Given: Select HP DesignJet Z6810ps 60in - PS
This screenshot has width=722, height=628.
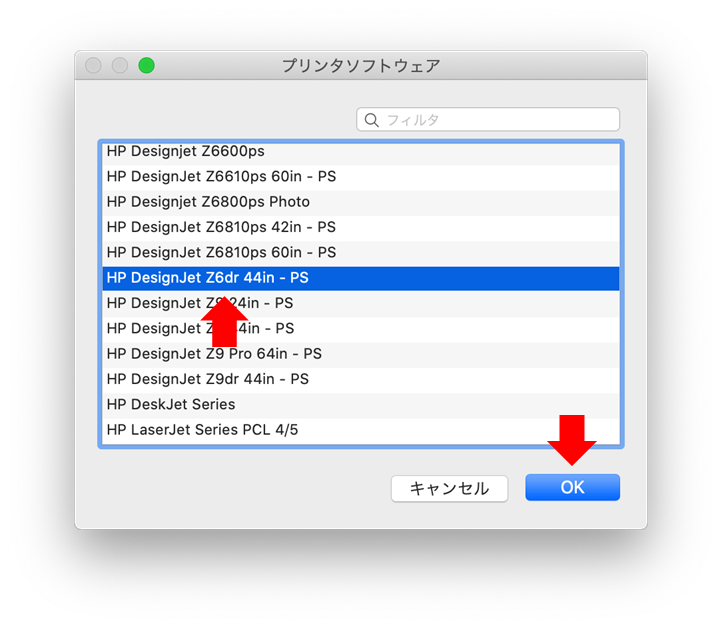Looking at the screenshot, I should pyautogui.click(x=361, y=252).
